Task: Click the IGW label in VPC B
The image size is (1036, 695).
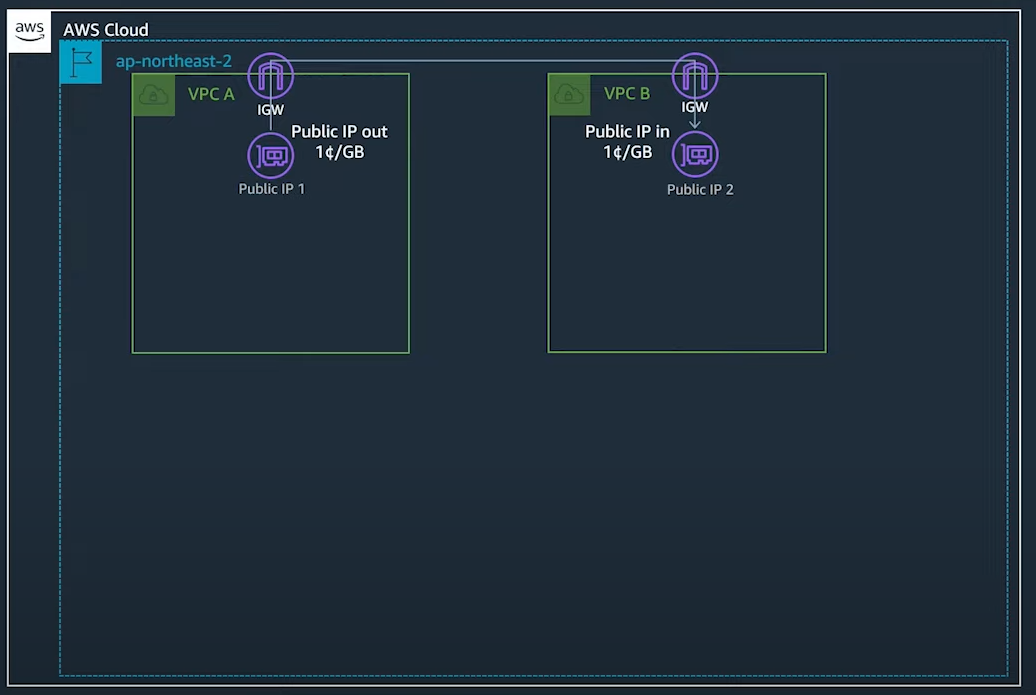Action: [694, 107]
